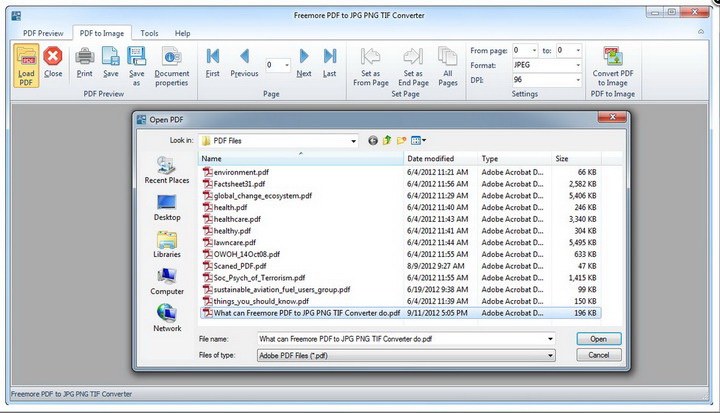The width and height of the screenshot is (720, 413).
Task: Switch to the PDF Preview tab
Action: point(43,33)
